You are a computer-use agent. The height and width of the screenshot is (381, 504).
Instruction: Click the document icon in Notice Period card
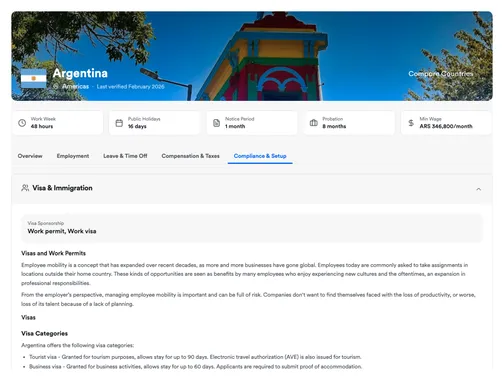216,123
